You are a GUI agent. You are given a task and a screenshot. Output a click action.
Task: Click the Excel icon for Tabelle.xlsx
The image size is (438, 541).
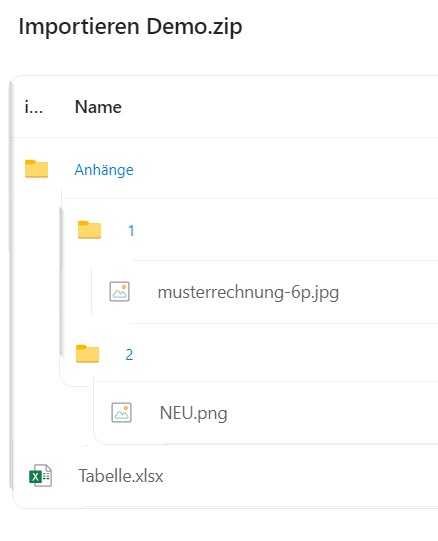40,475
